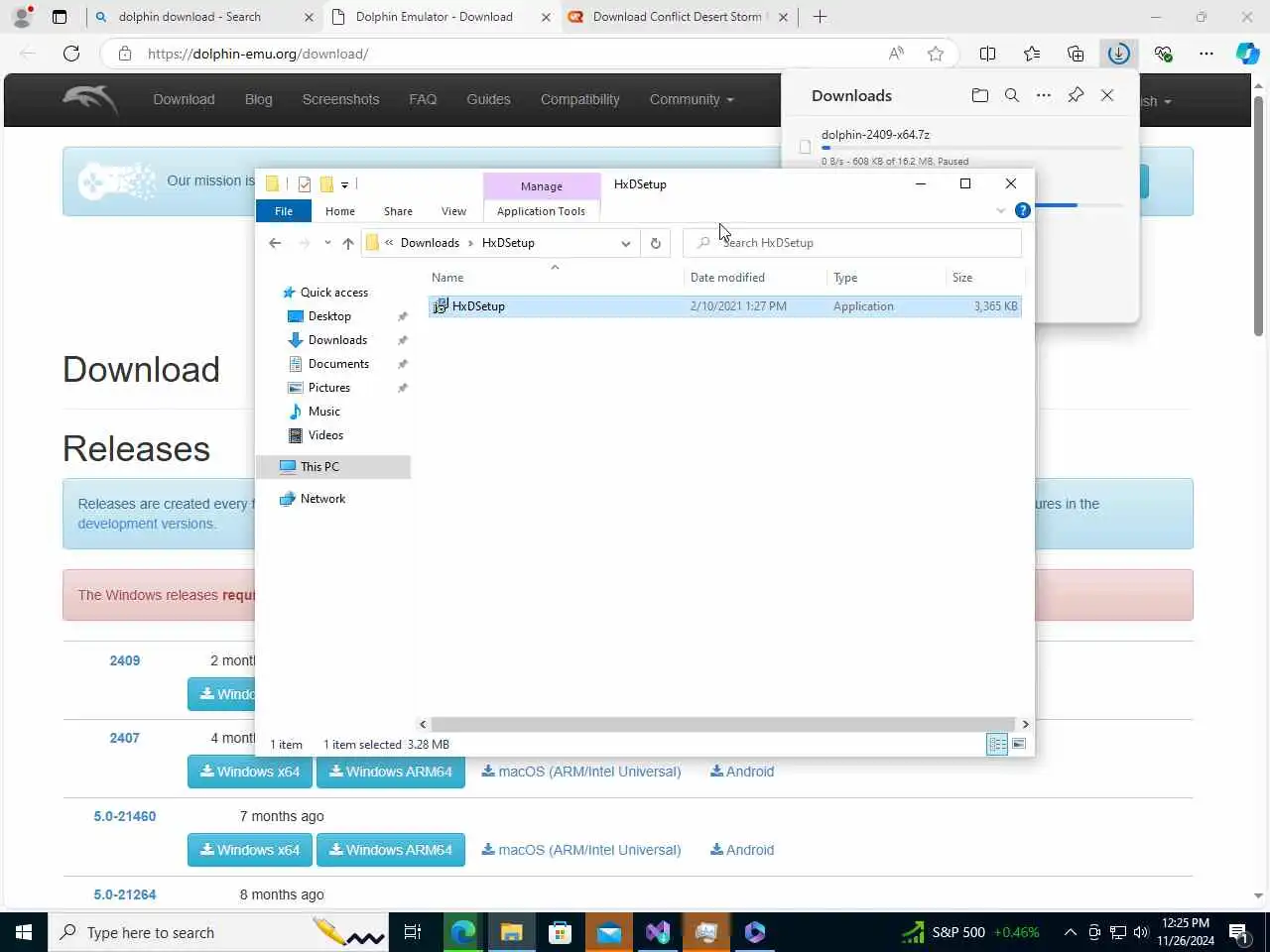Click the Manage contextual tab
The height and width of the screenshot is (952, 1270).
[542, 186]
